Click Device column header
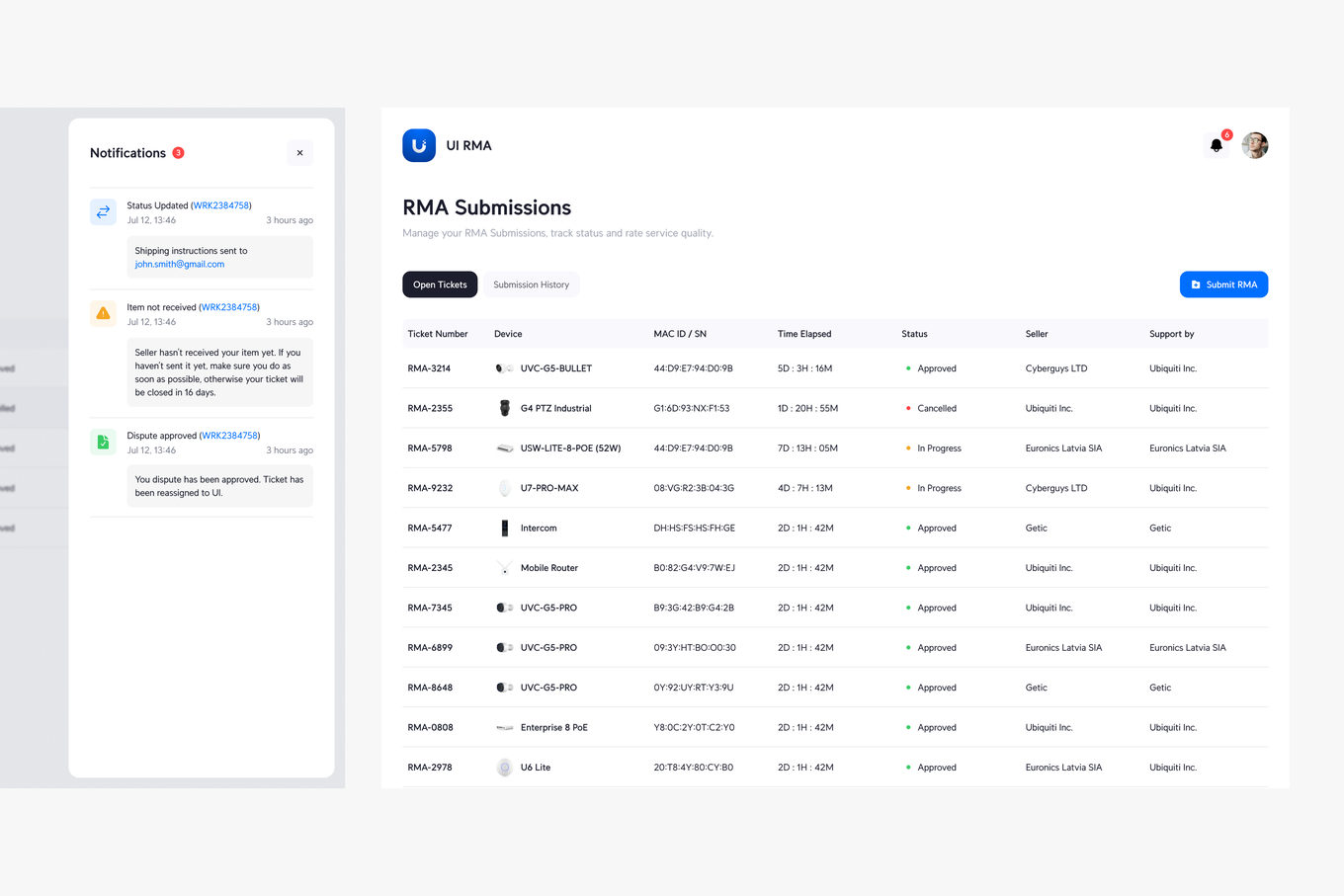 508,334
